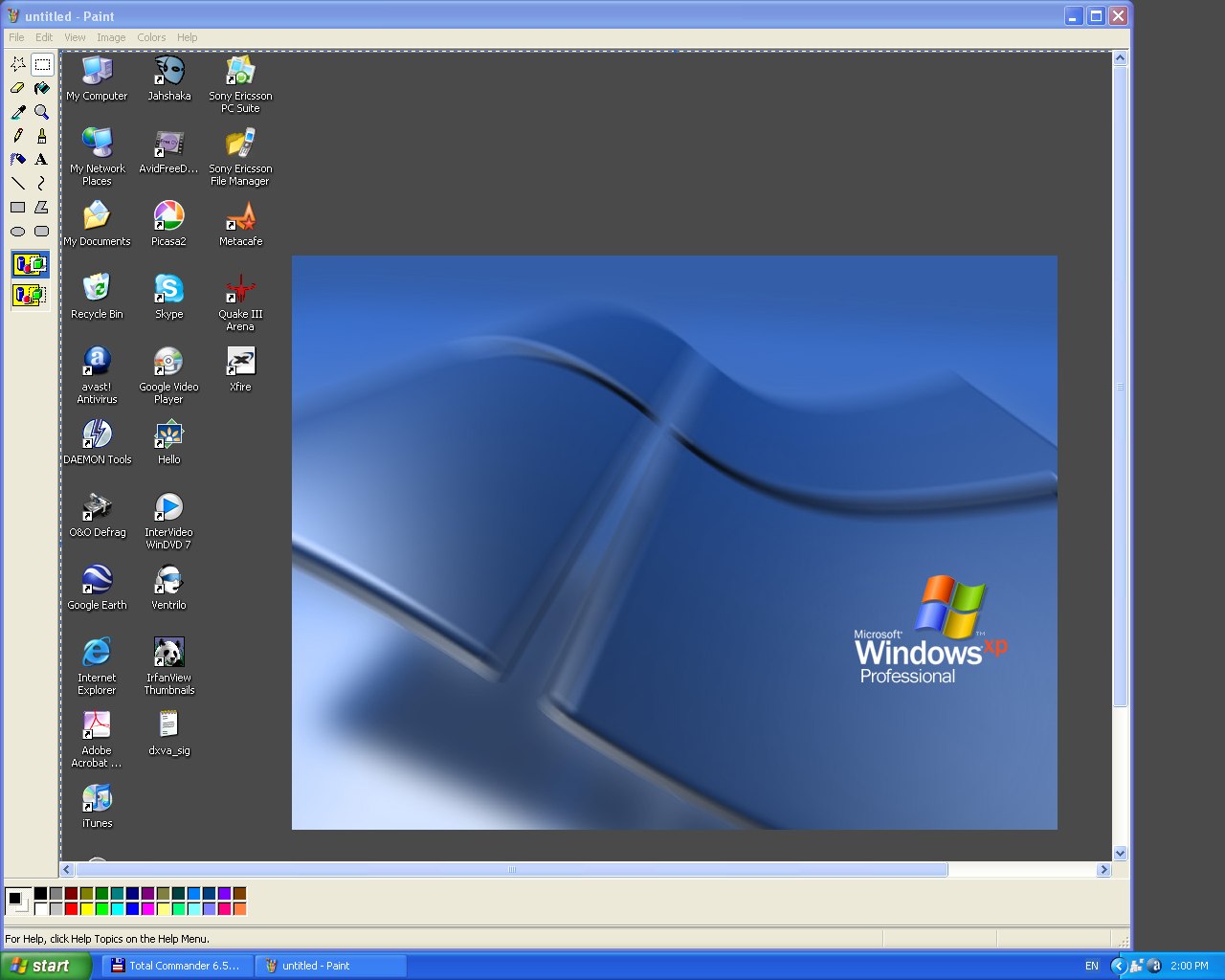This screenshot has width=1225, height=980.
Task: Click the Paint title bar icon
Action: tap(13, 16)
